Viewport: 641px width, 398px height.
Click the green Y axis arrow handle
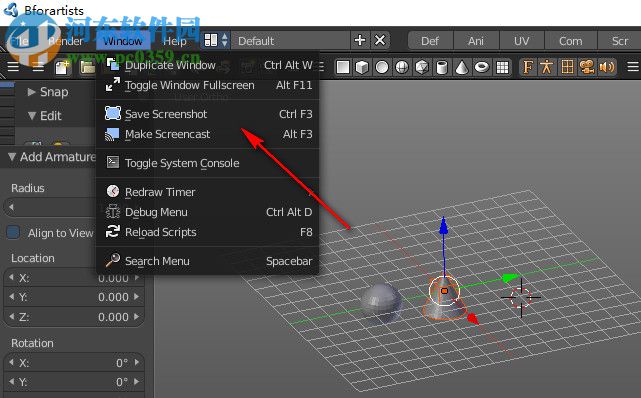pyautogui.click(x=510, y=278)
